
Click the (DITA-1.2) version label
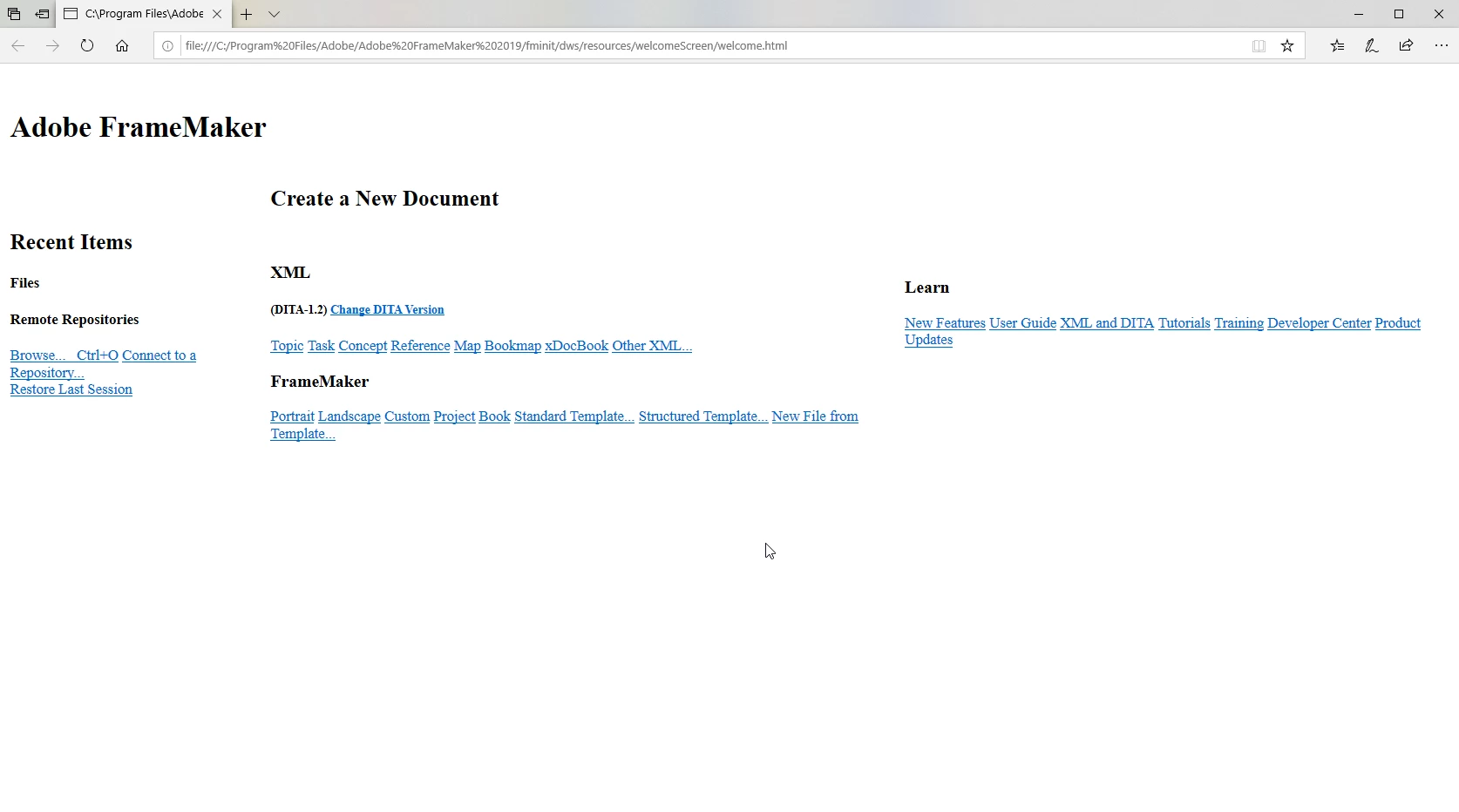coord(298,309)
